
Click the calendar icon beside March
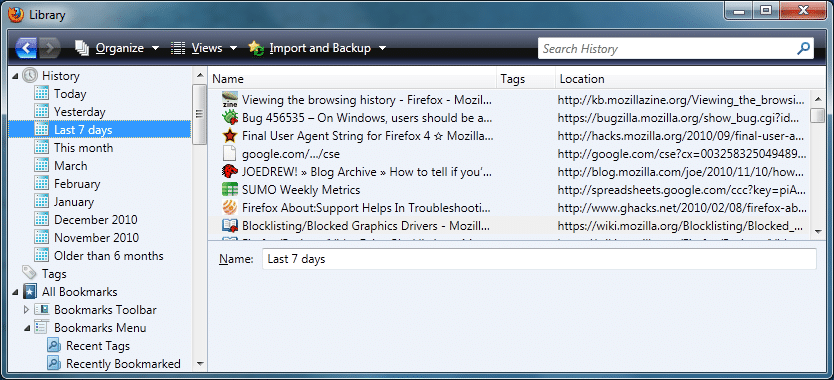(x=41, y=166)
